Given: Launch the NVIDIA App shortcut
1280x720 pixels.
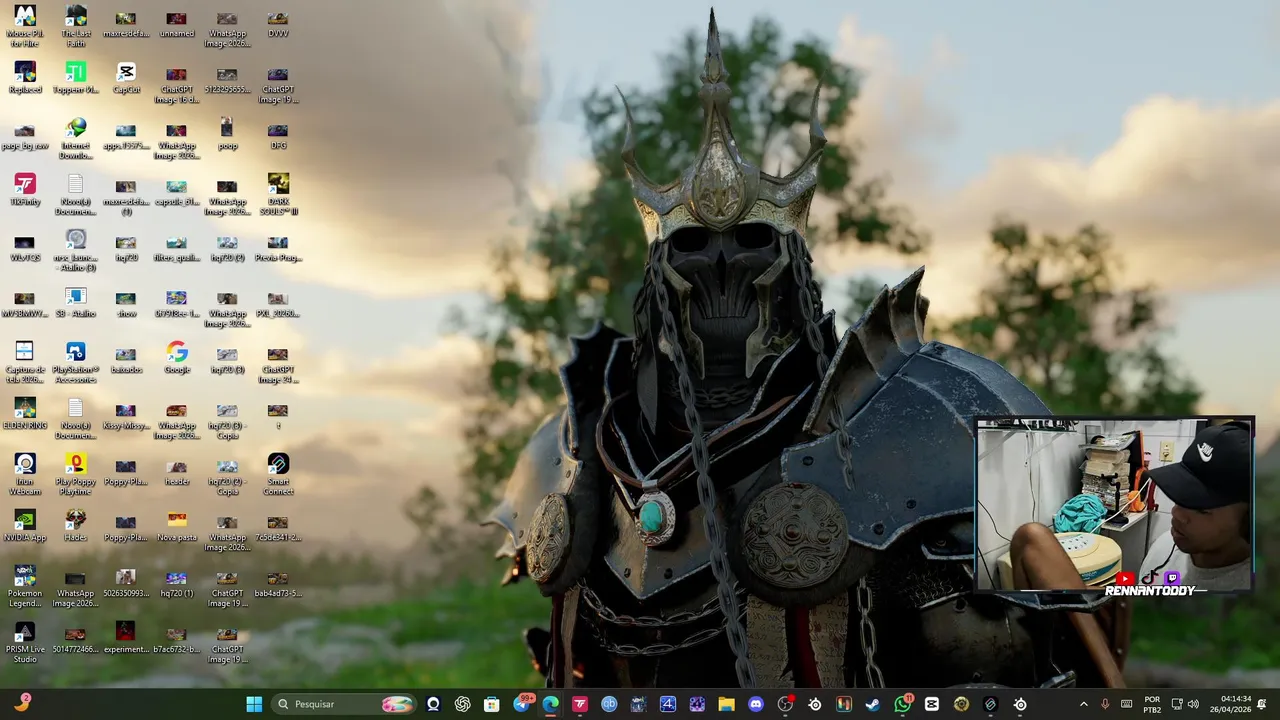Looking at the screenshot, I should (x=25, y=526).
